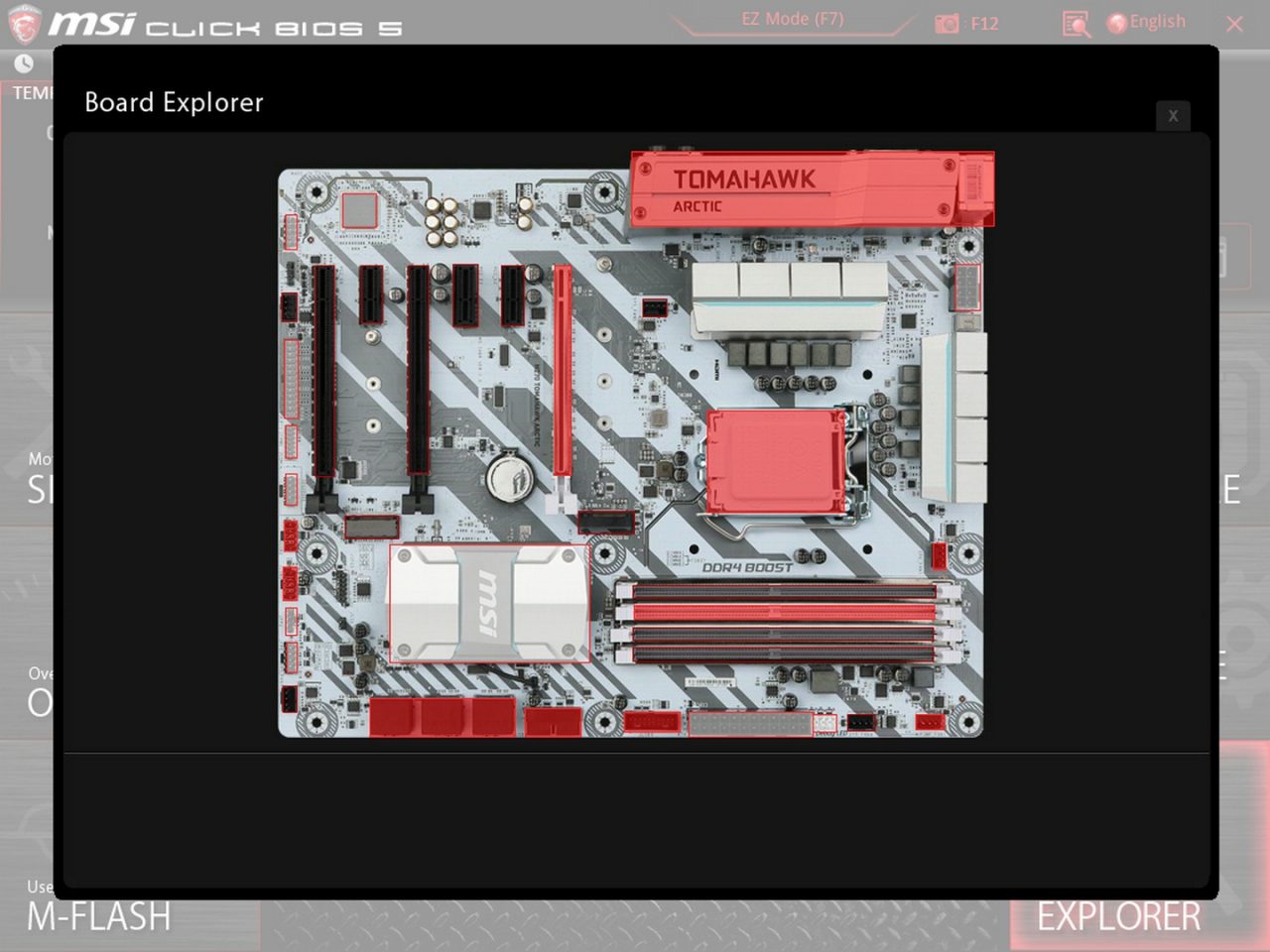Close the Board Explorer dialog
The image size is (1270, 952).
pyautogui.click(x=1173, y=115)
